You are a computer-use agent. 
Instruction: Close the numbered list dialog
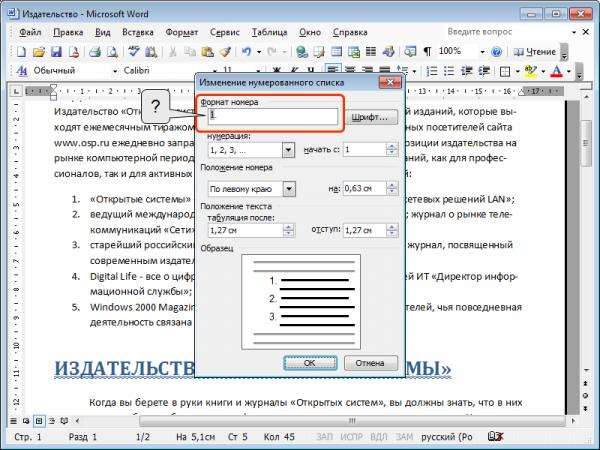(390, 82)
